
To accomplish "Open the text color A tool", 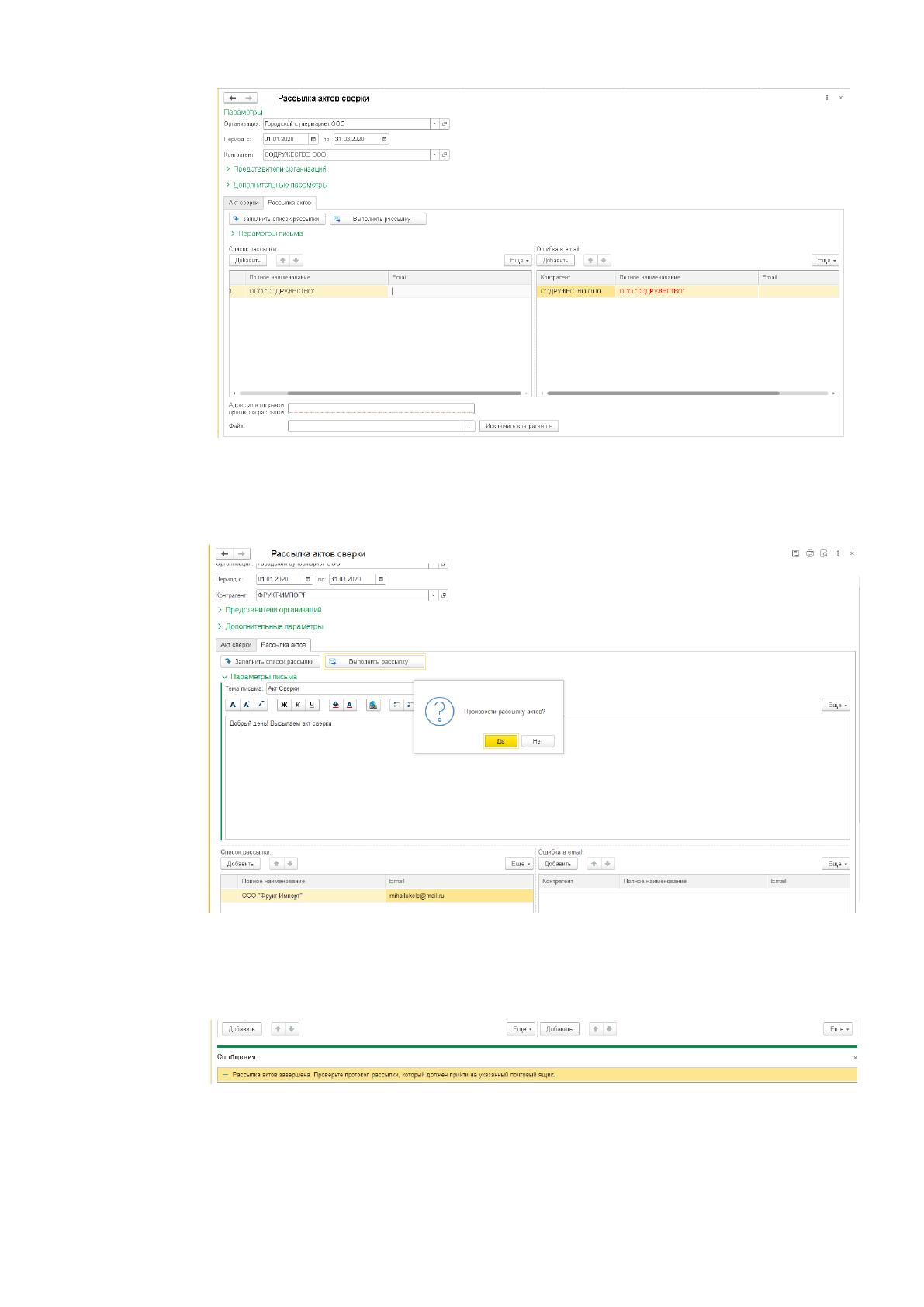I will 350,705.
